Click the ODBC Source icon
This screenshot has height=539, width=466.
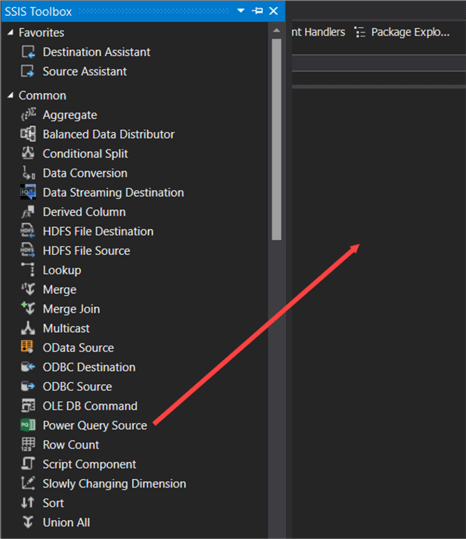coord(28,386)
